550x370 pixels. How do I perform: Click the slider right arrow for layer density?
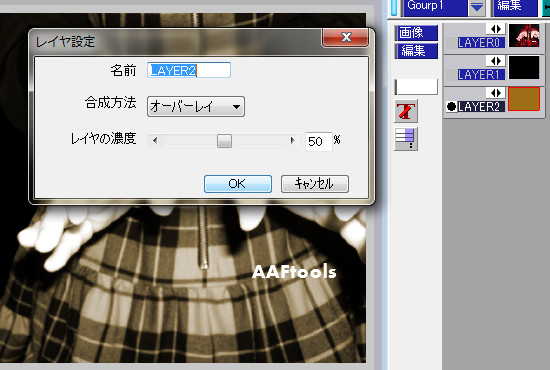point(292,141)
